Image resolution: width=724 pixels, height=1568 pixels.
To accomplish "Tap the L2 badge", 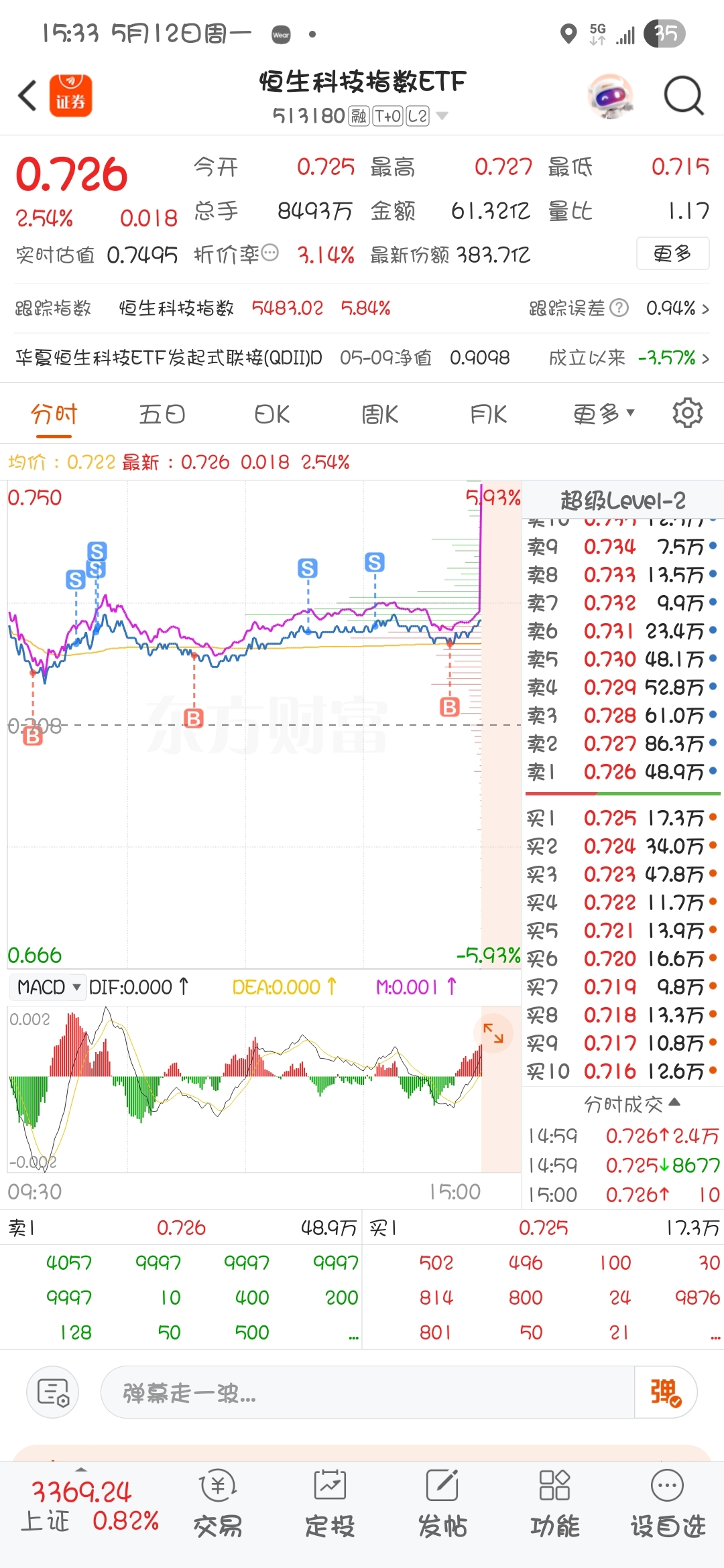I will click(x=418, y=116).
